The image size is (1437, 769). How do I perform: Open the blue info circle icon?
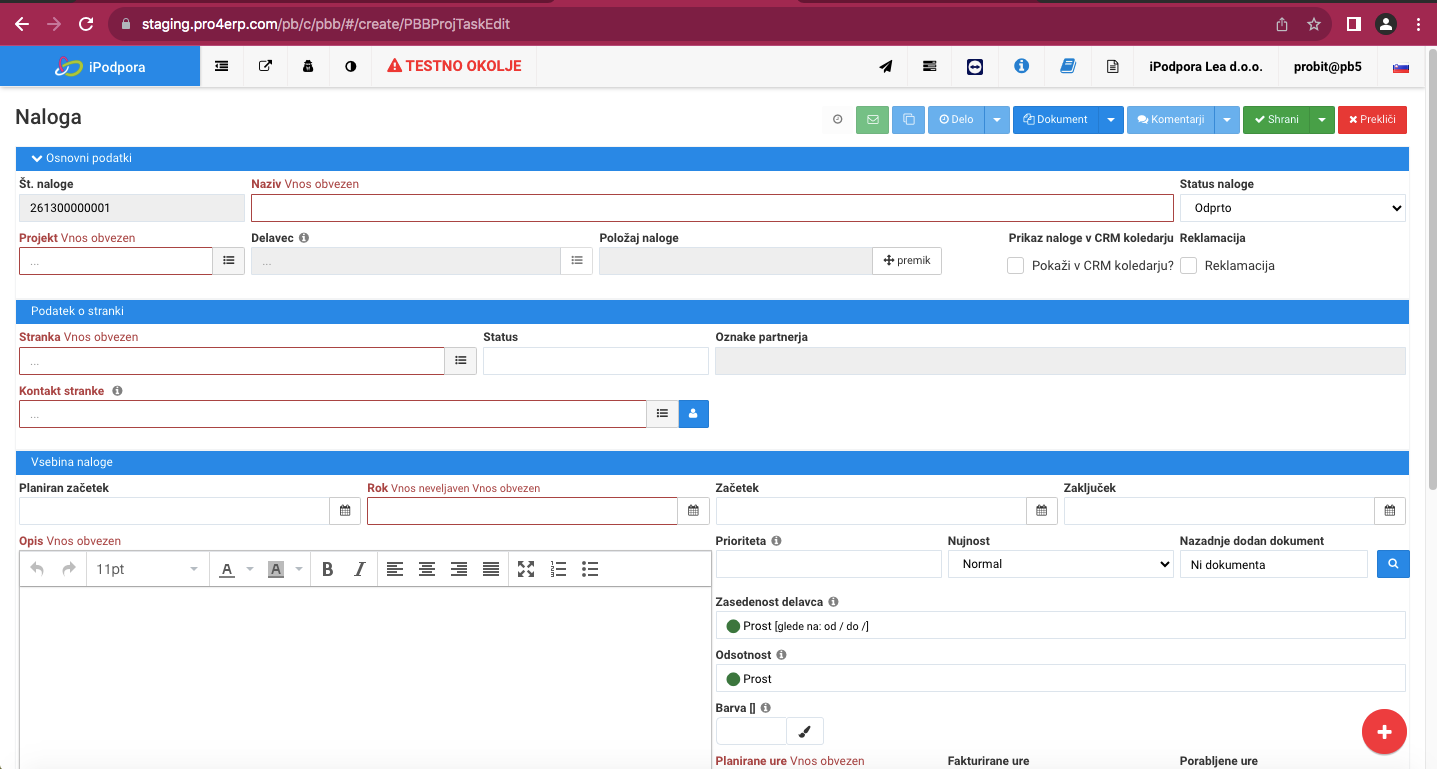pyautogui.click(x=1022, y=66)
